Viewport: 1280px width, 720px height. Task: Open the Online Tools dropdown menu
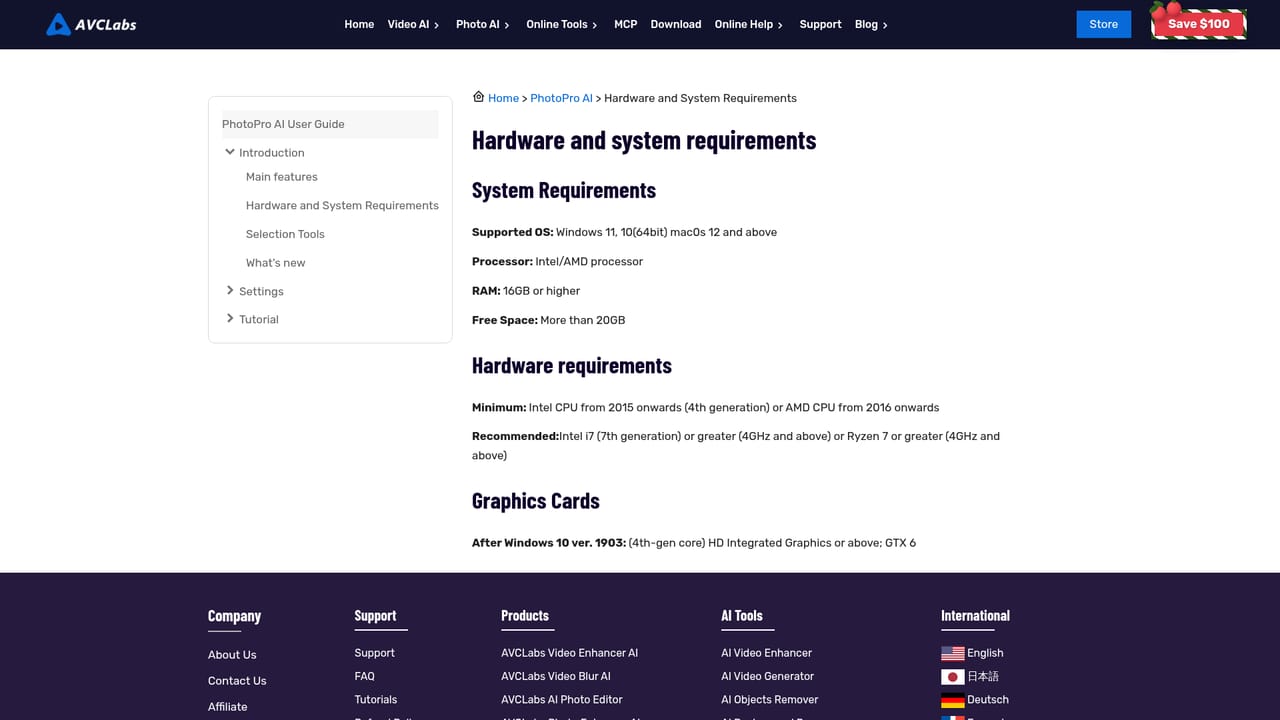click(562, 24)
